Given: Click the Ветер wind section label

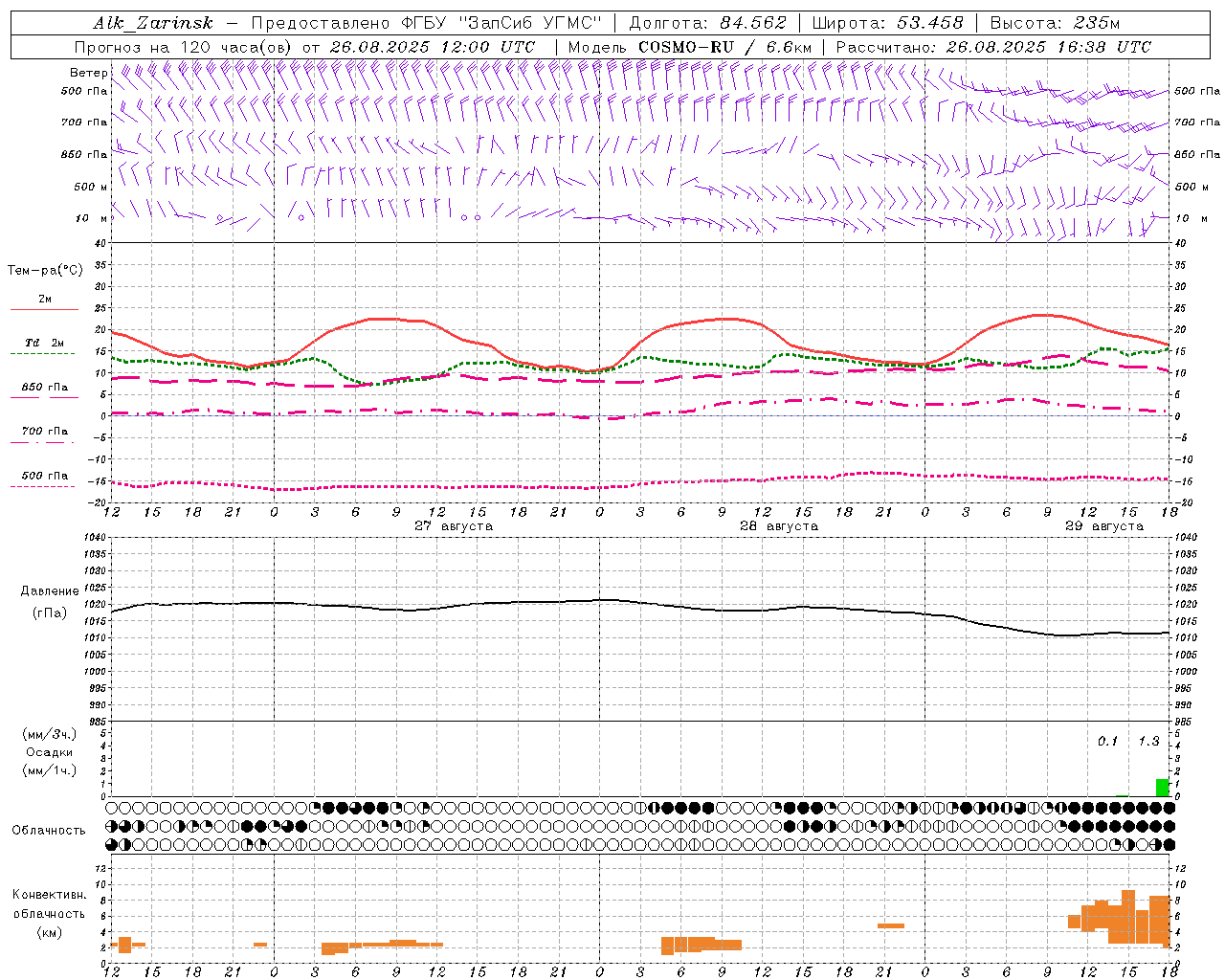Looking at the screenshot, I should point(88,73).
